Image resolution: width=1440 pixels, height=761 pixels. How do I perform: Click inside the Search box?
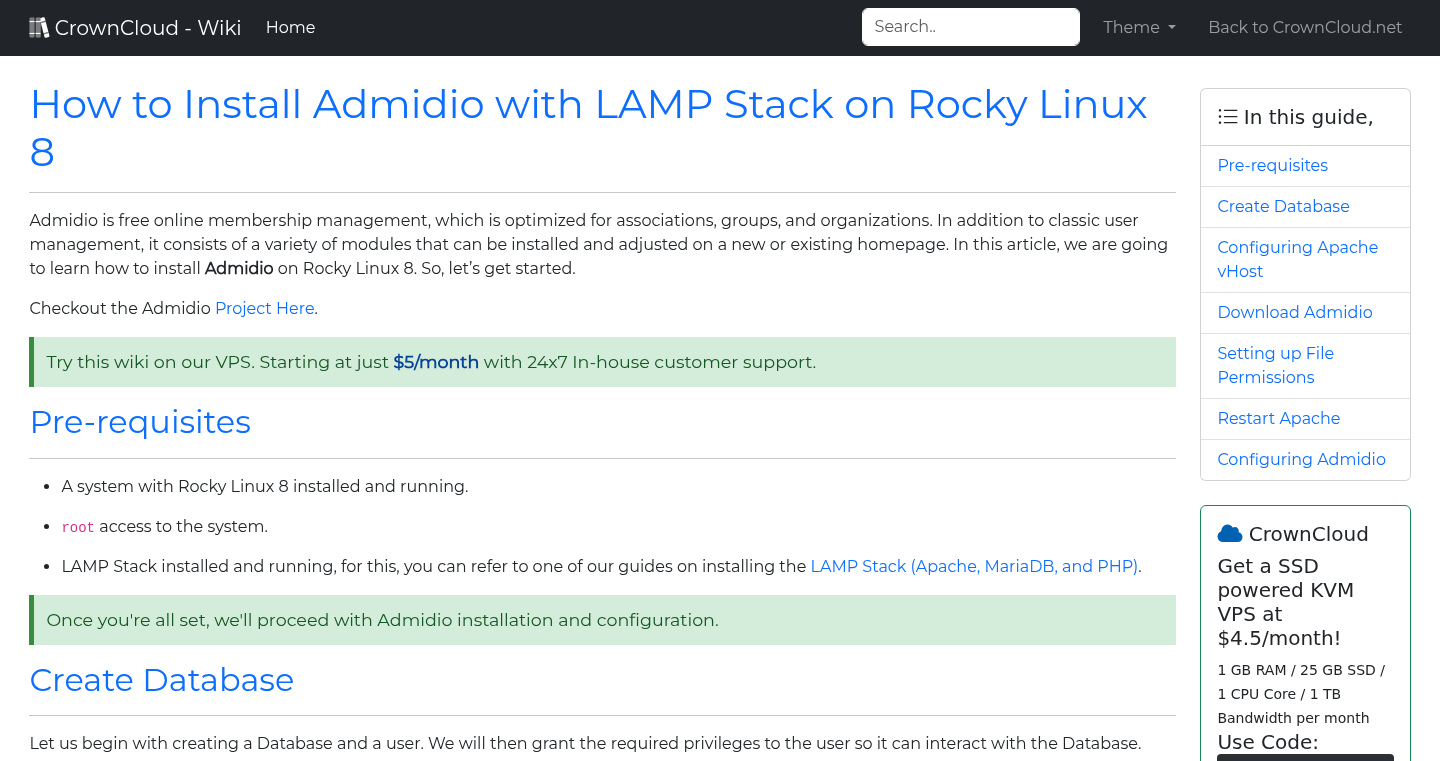[x=969, y=26]
